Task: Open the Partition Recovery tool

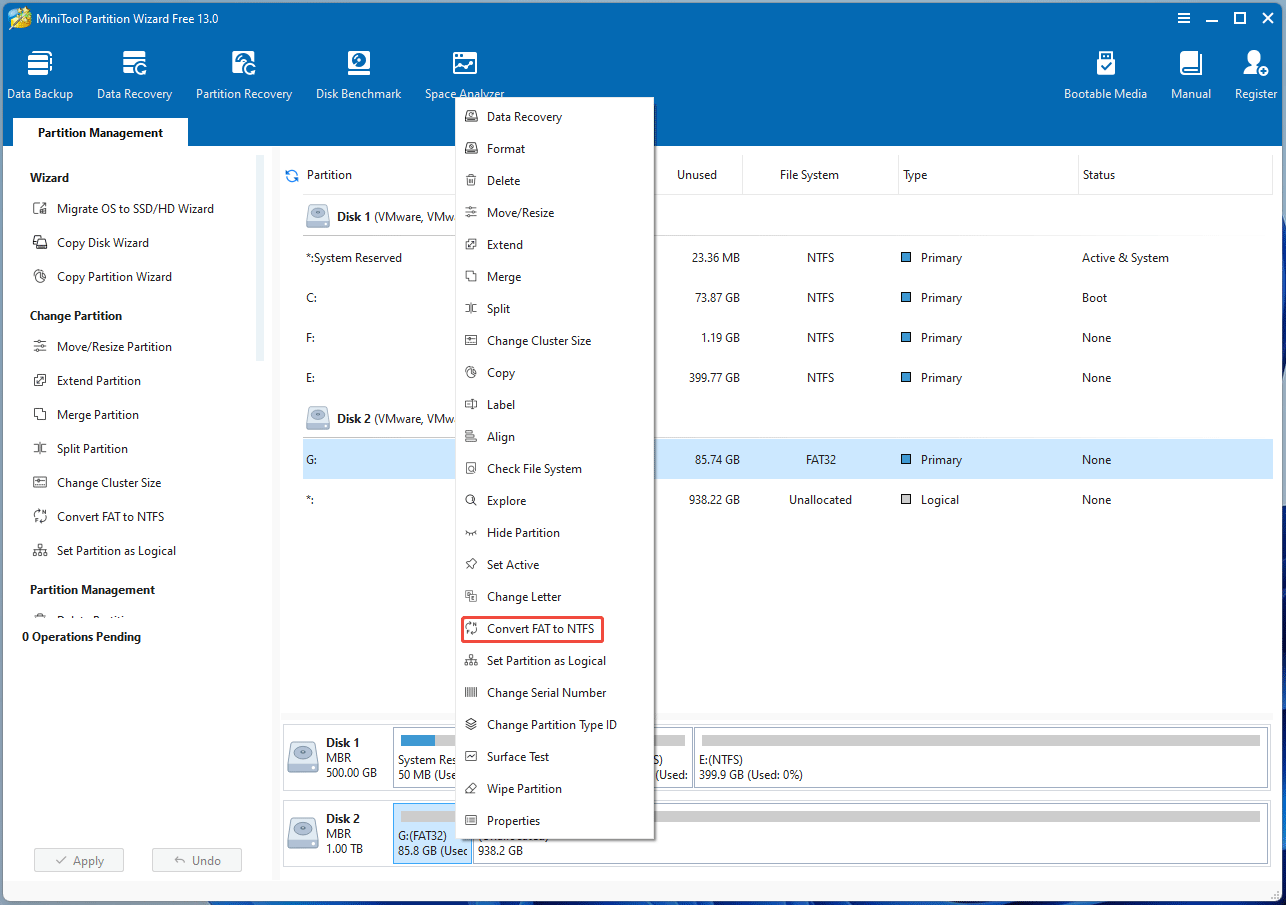Action: coord(244,76)
